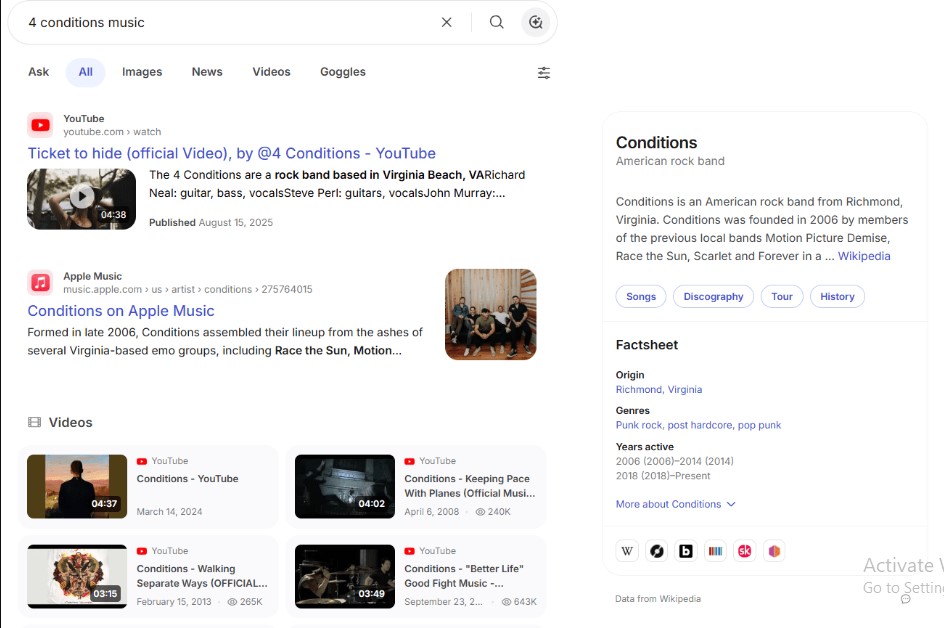Screen dimensions: 944x628
Task: Switch to the Ask tab
Action: click(39, 72)
